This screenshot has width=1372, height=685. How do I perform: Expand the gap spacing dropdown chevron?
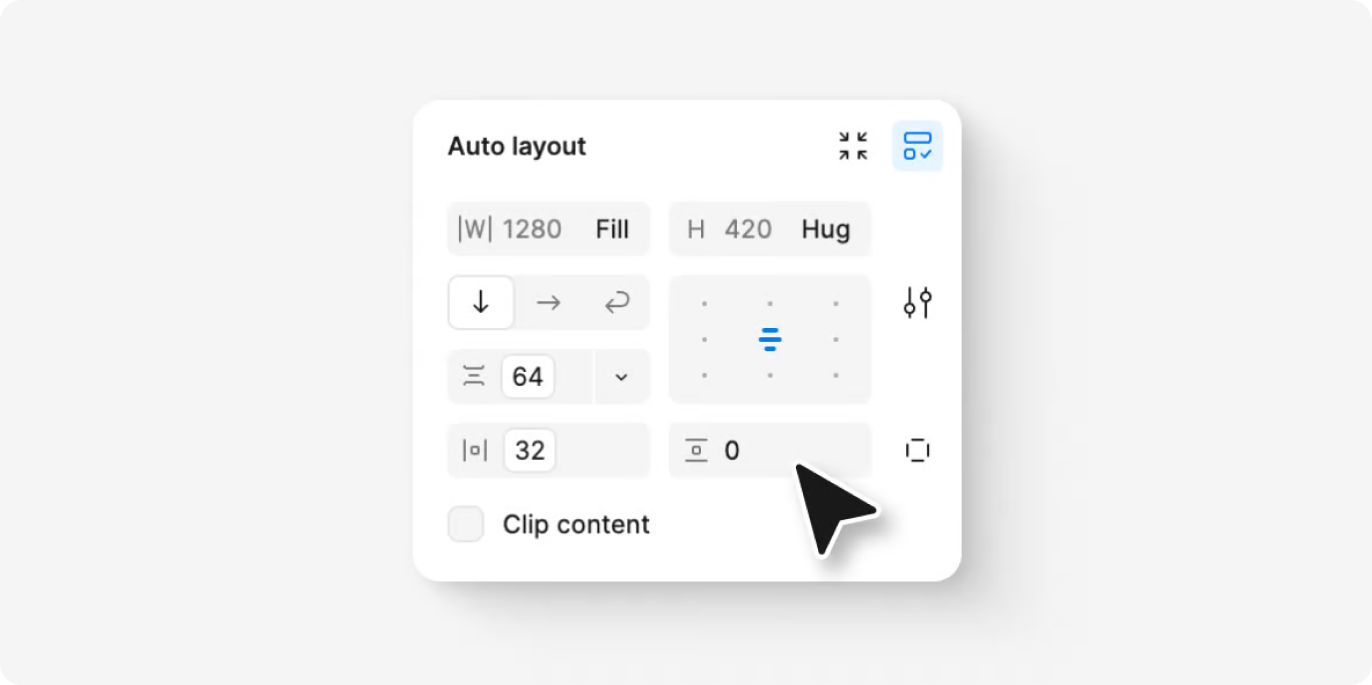point(621,376)
